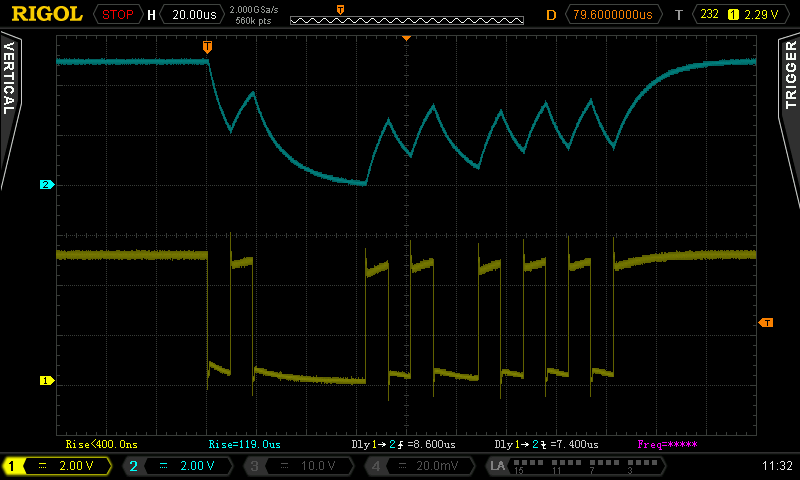Click the RIGOL logo

pos(47,14)
